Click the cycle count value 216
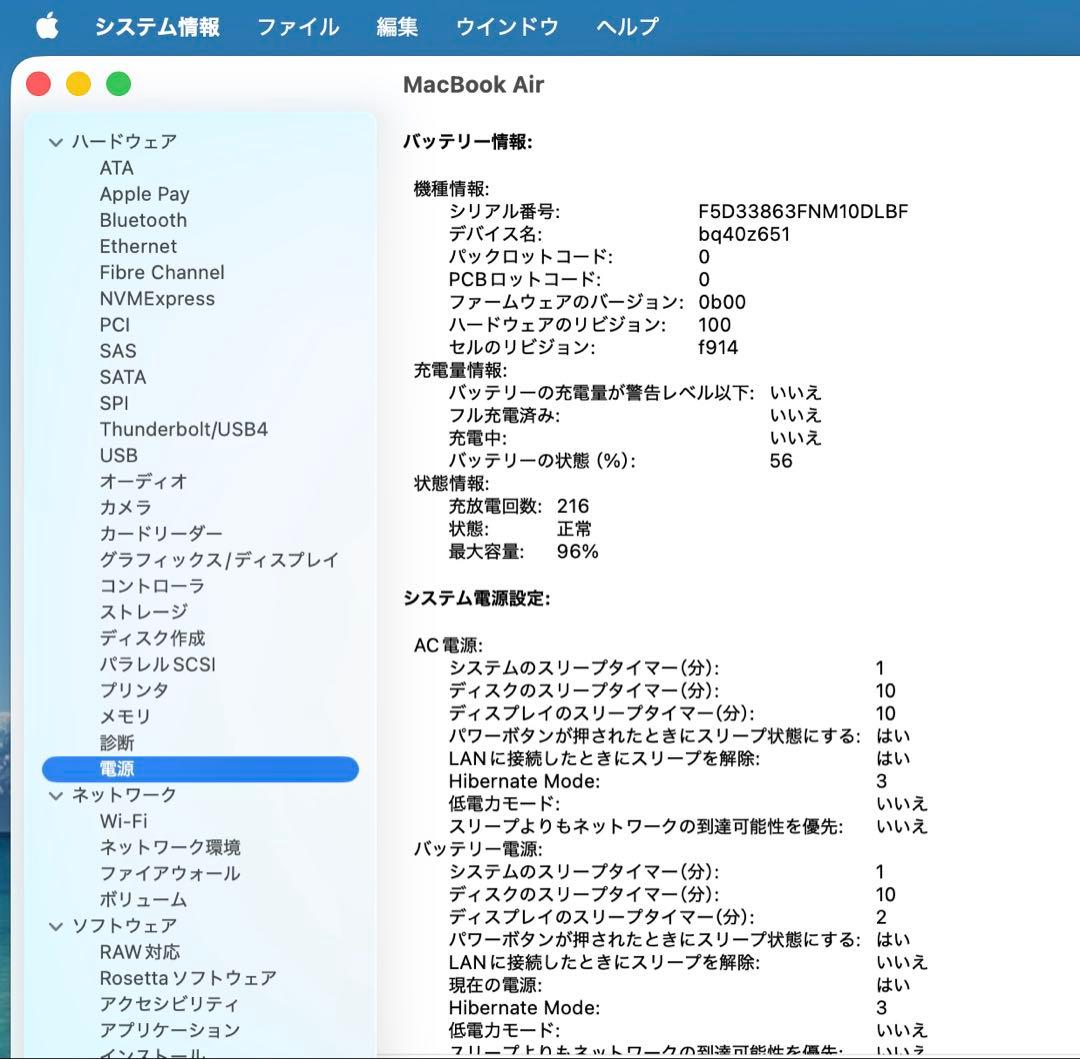This screenshot has width=1080, height=1059. (x=573, y=507)
